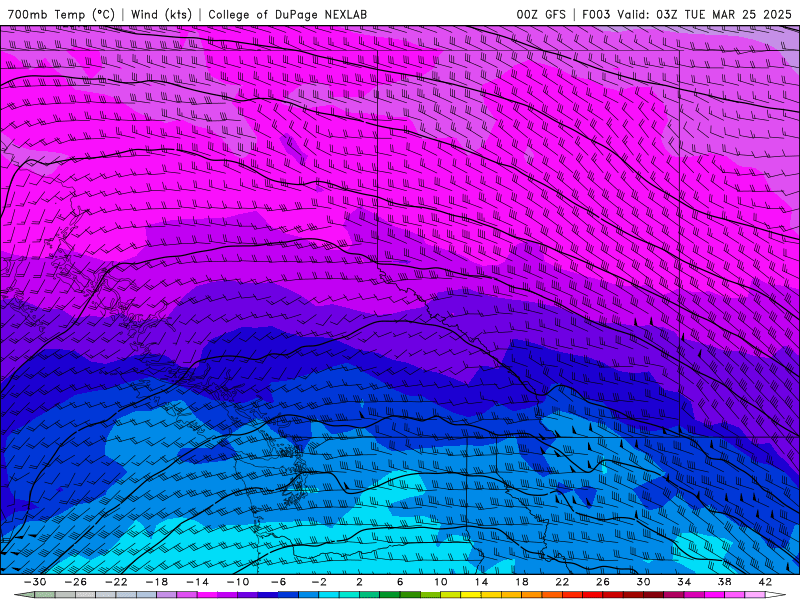Click the 34 color scale label
This screenshot has height=600, width=800.
[x=684, y=582]
